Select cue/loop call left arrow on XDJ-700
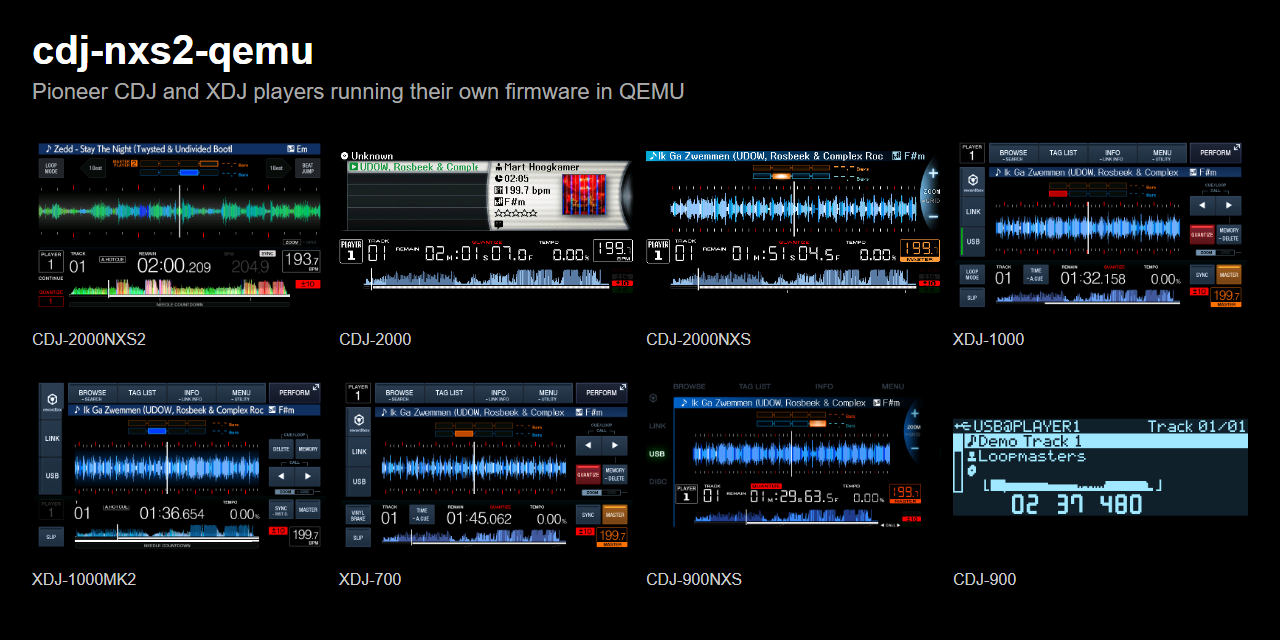The image size is (1280, 640). [588, 445]
